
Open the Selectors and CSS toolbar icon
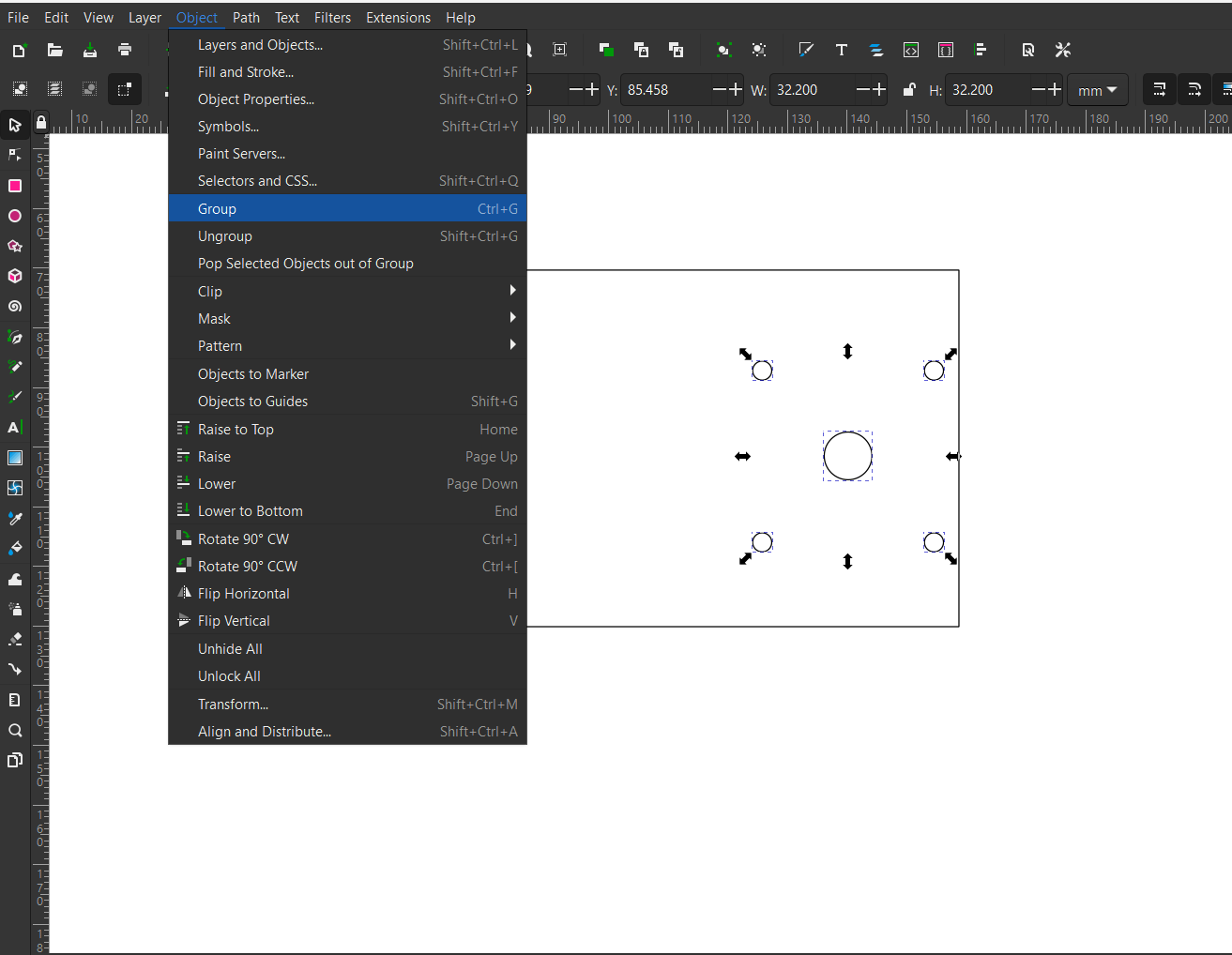pos(946,51)
